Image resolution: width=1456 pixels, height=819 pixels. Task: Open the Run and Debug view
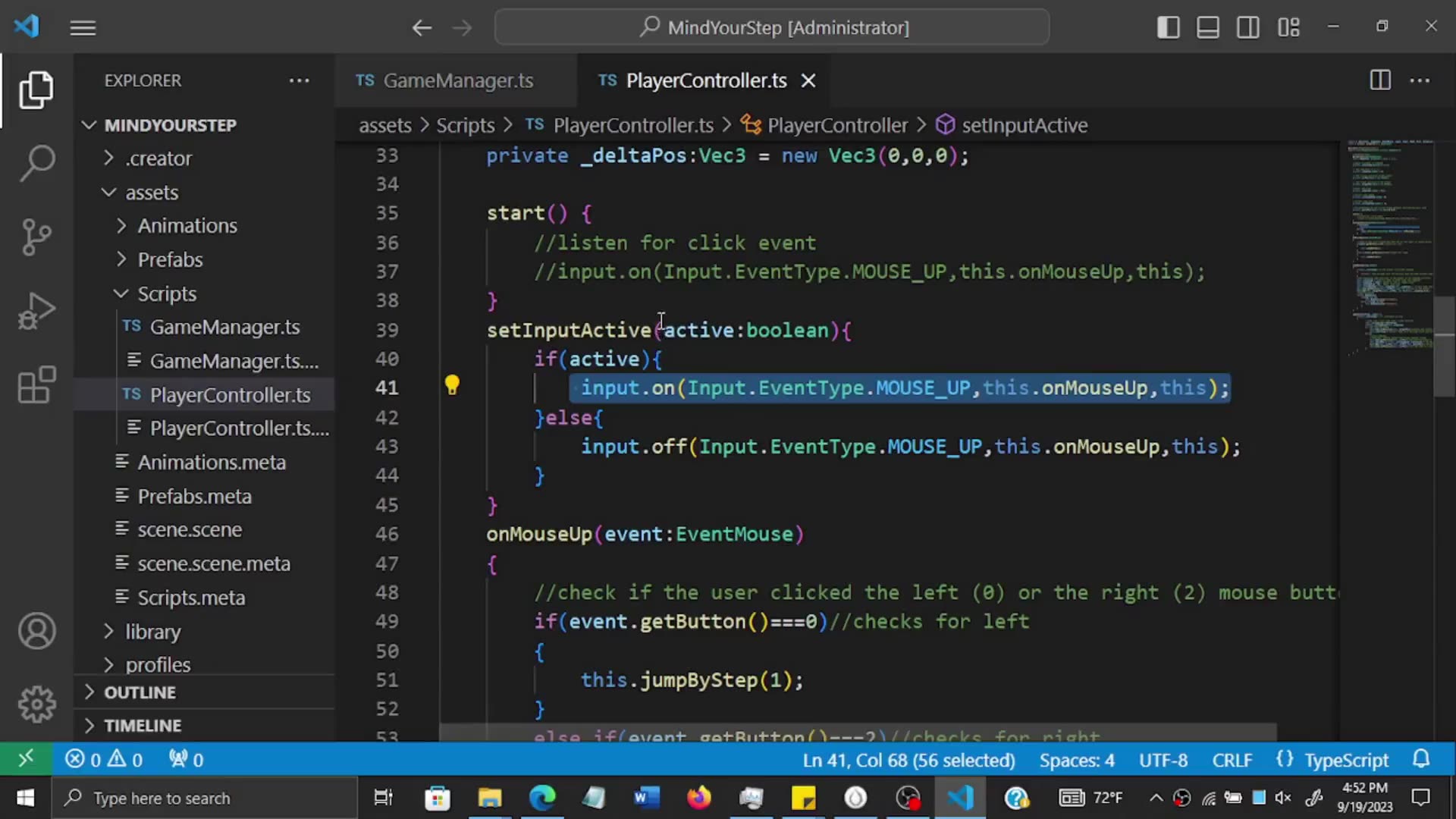(36, 311)
